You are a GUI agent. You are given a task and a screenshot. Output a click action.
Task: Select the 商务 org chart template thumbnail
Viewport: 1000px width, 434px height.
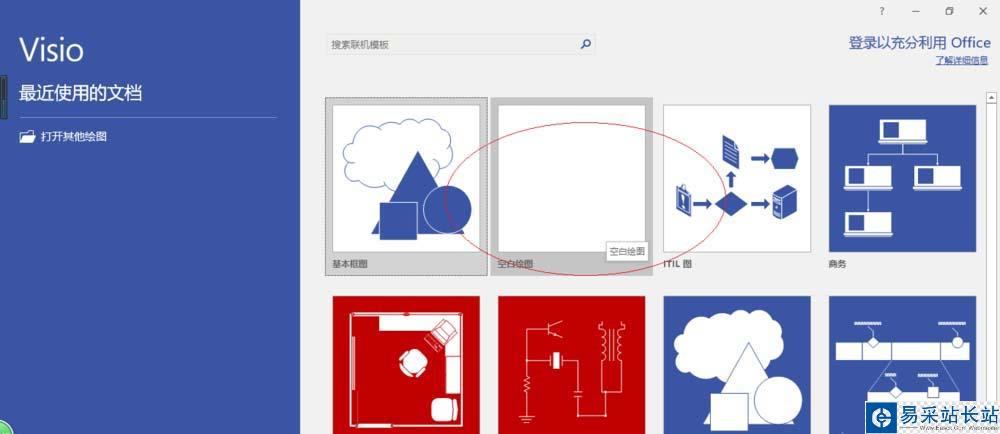point(902,178)
